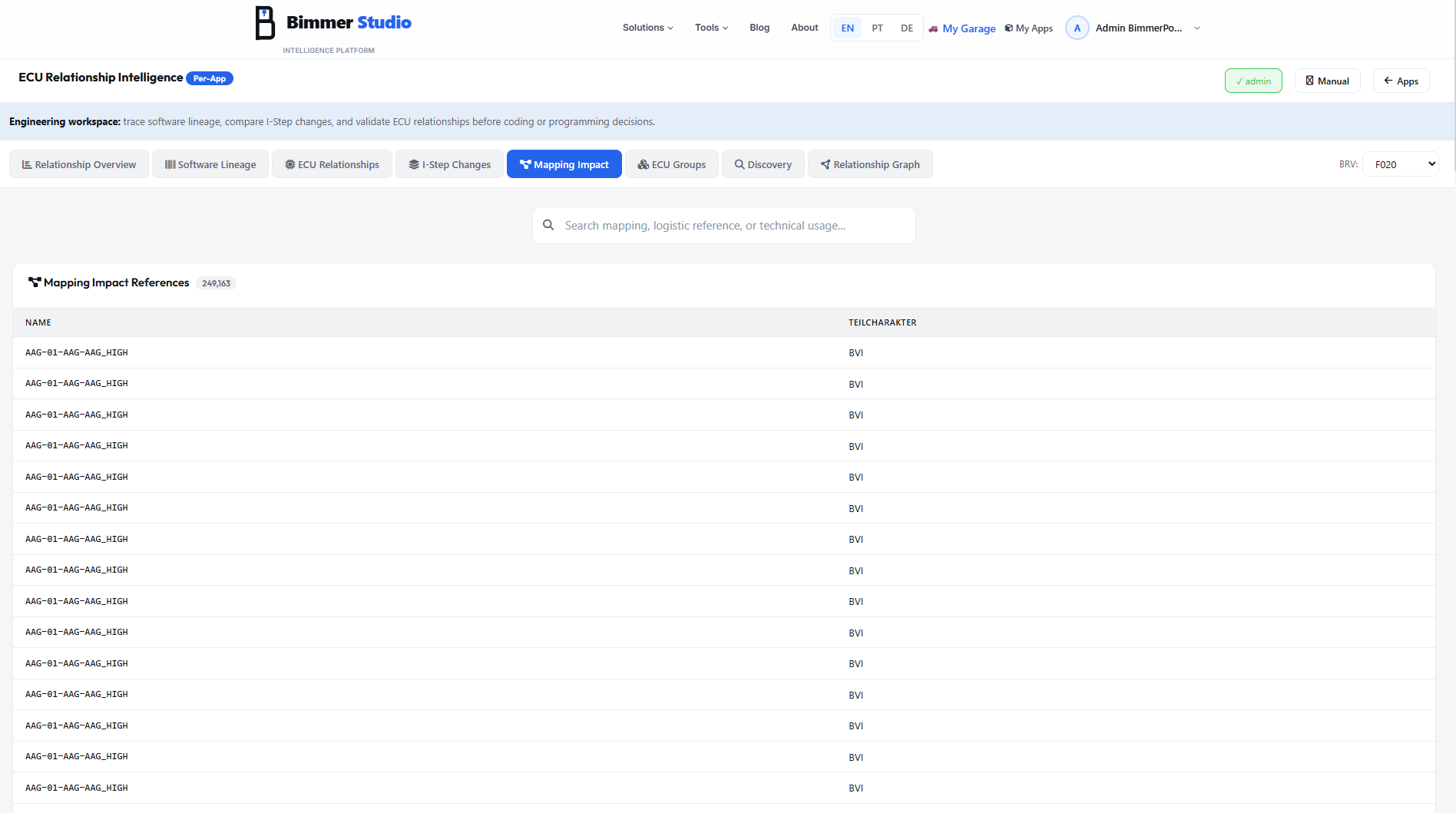Click the Bimmer Studio logo icon

pyautogui.click(x=265, y=23)
